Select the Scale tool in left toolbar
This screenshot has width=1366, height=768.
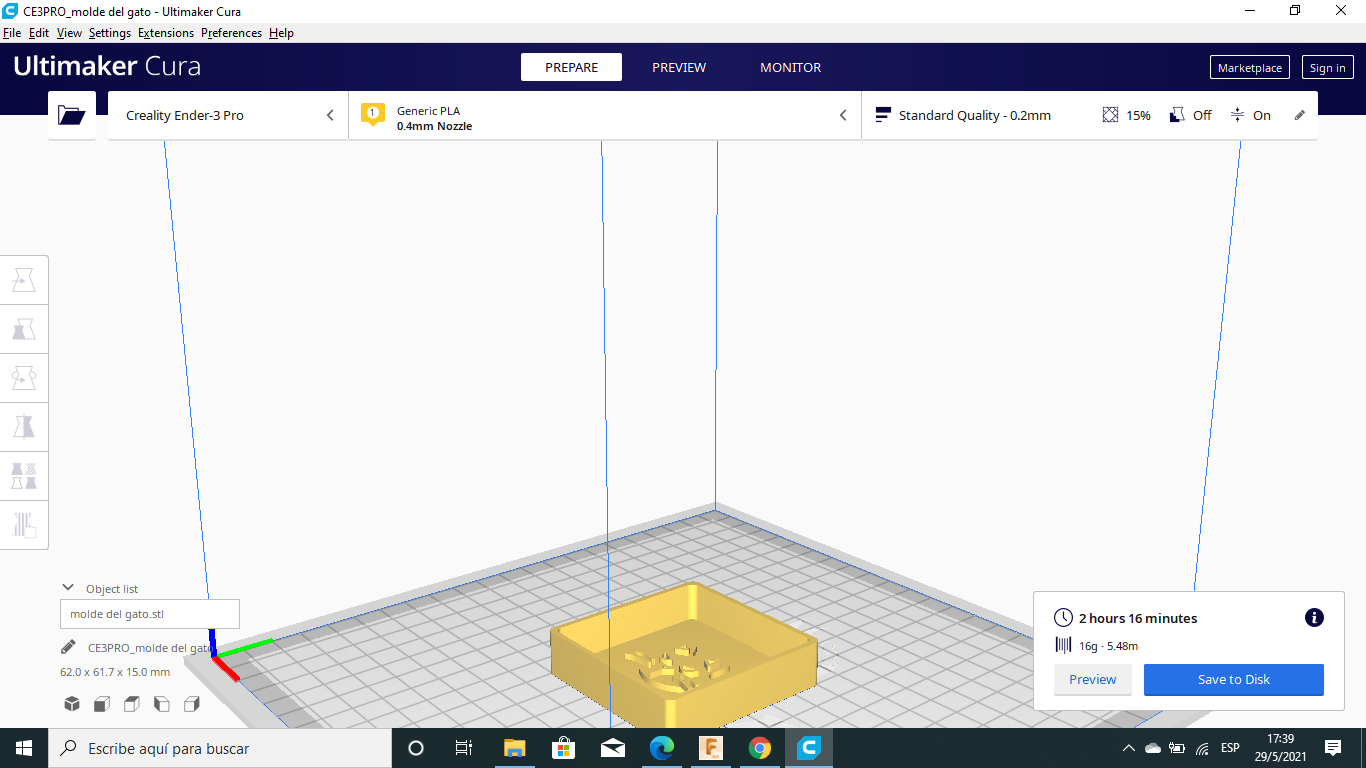(24, 329)
